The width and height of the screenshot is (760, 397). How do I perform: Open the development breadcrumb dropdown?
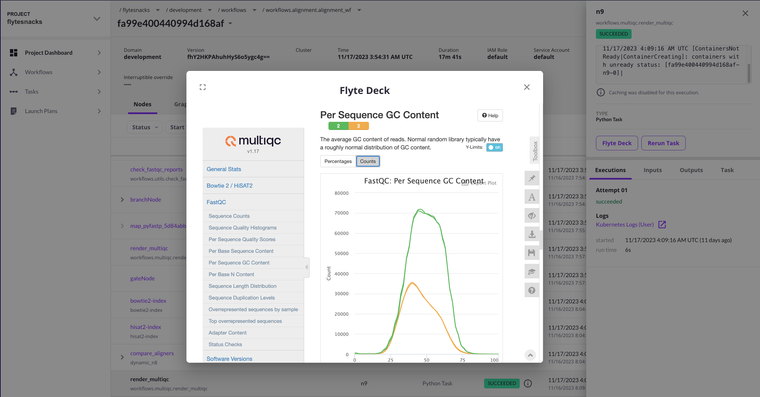point(209,10)
